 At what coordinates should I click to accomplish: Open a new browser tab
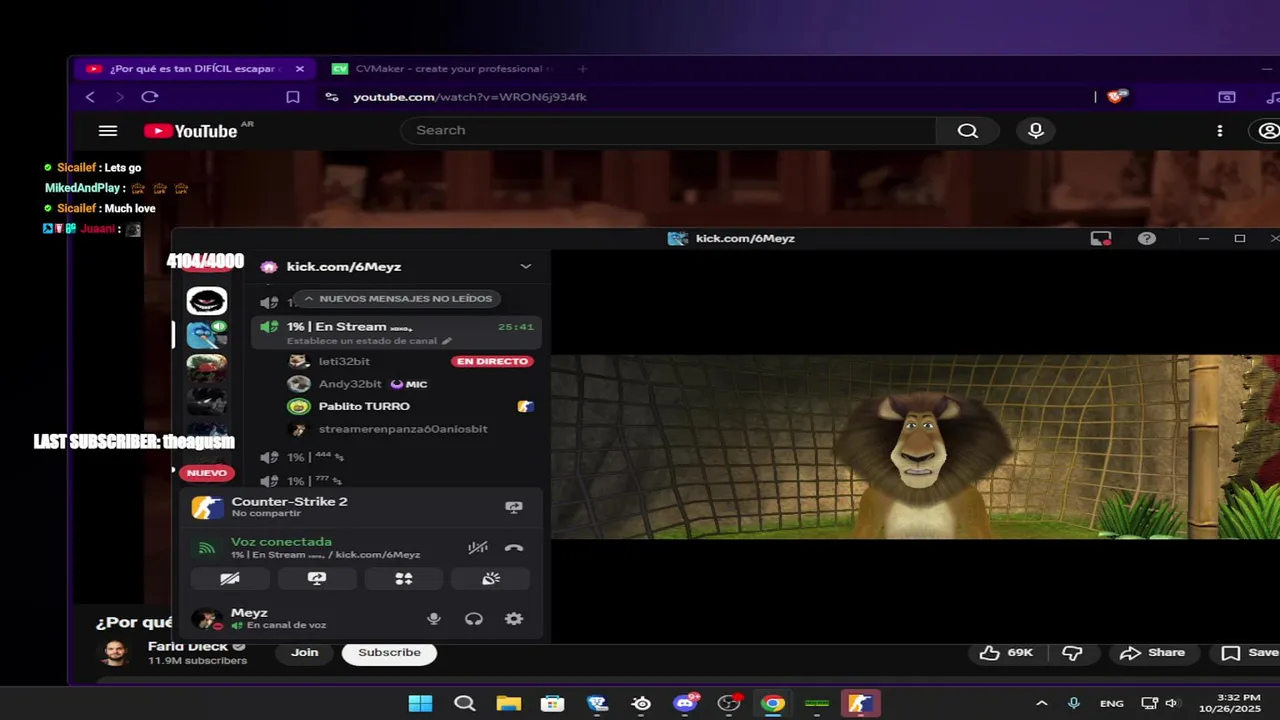583,69
